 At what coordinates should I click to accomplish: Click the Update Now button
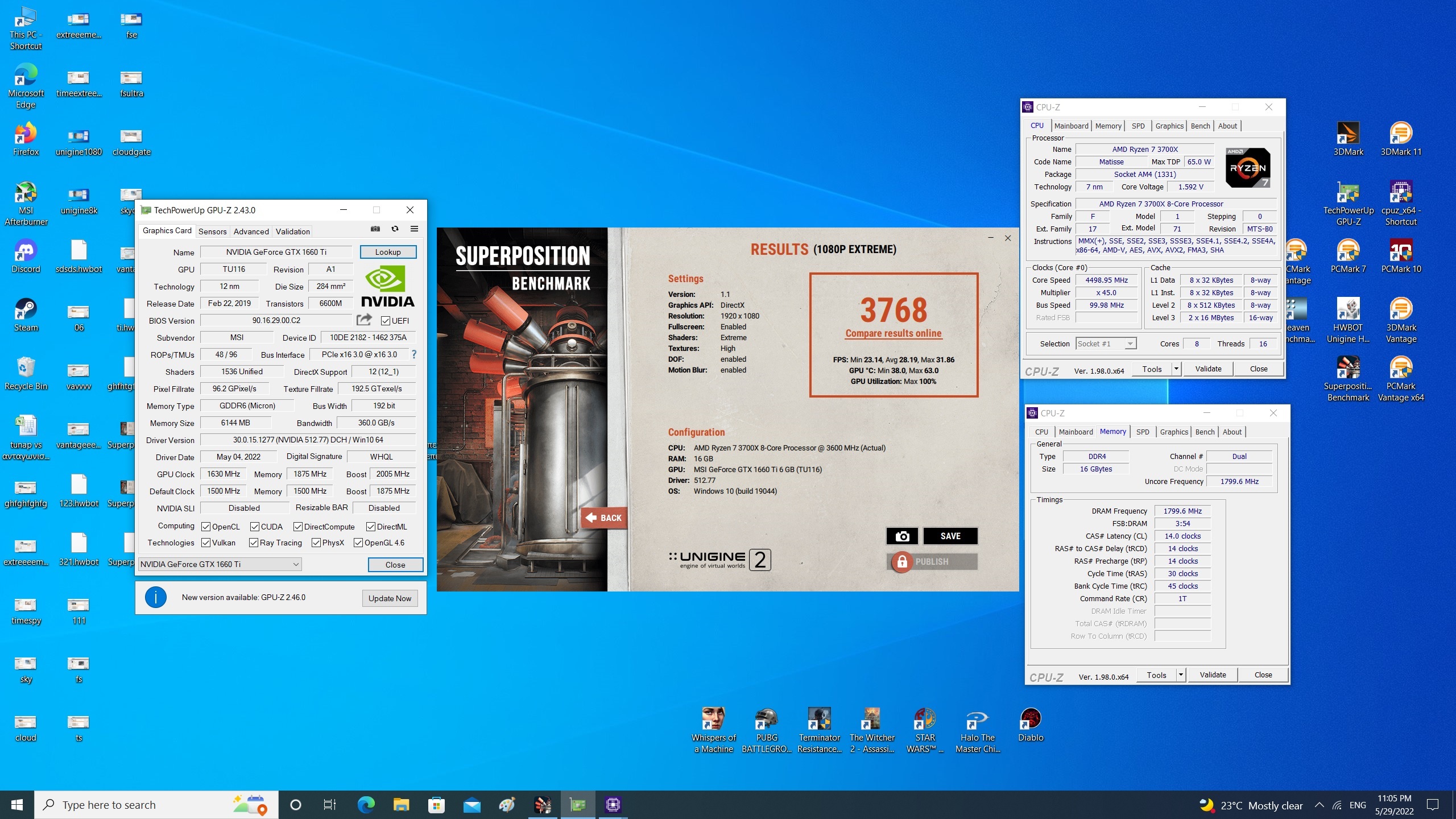coord(390,598)
